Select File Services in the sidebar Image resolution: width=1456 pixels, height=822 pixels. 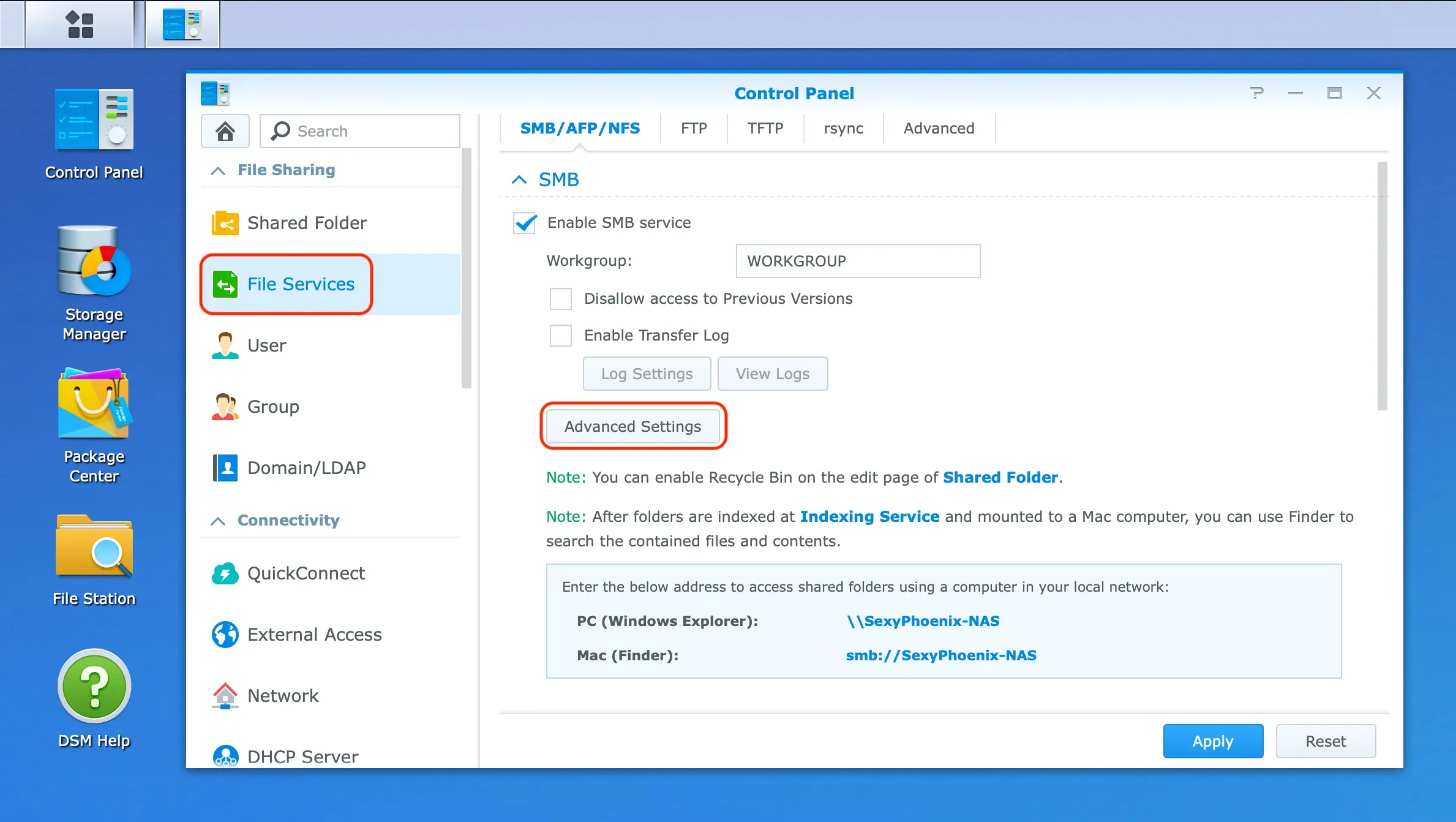click(x=301, y=284)
